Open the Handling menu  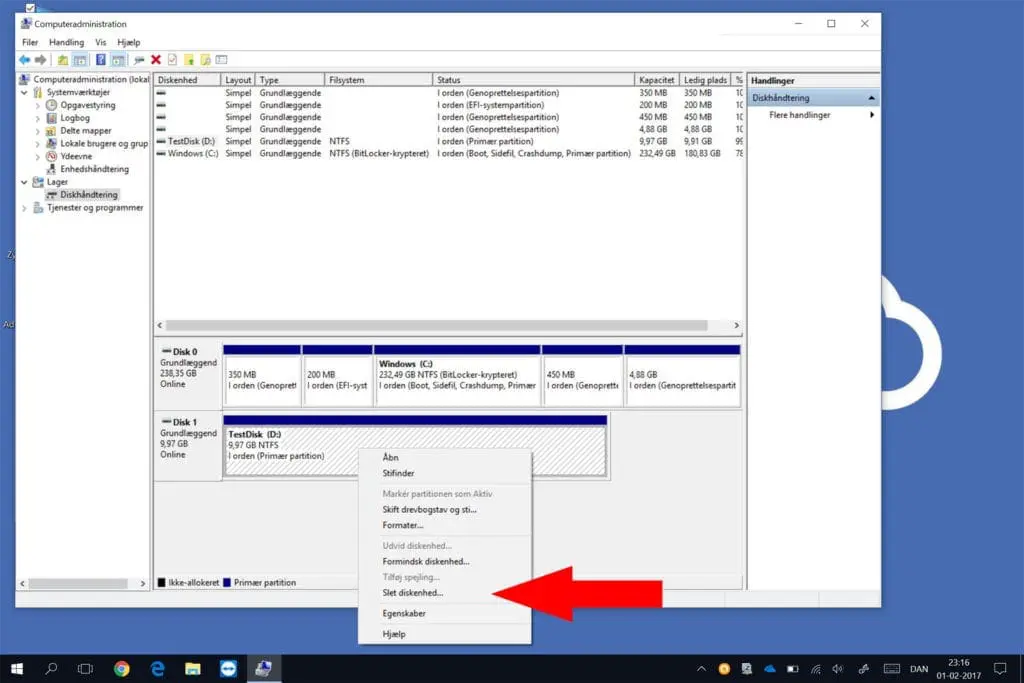click(66, 43)
